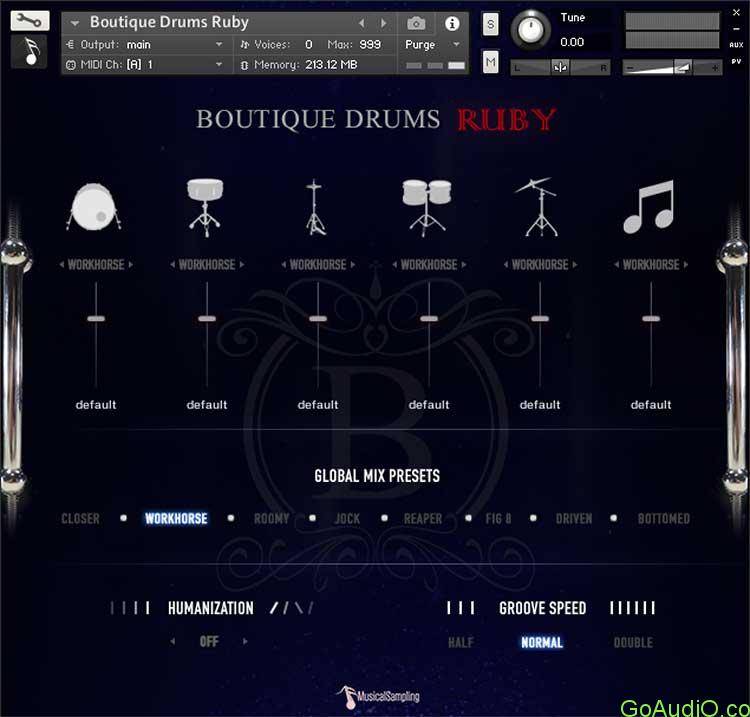Click previous mix arrow for snare
Image resolution: width=750 pixels, height=717 pixels.
[x=172, y=265]
